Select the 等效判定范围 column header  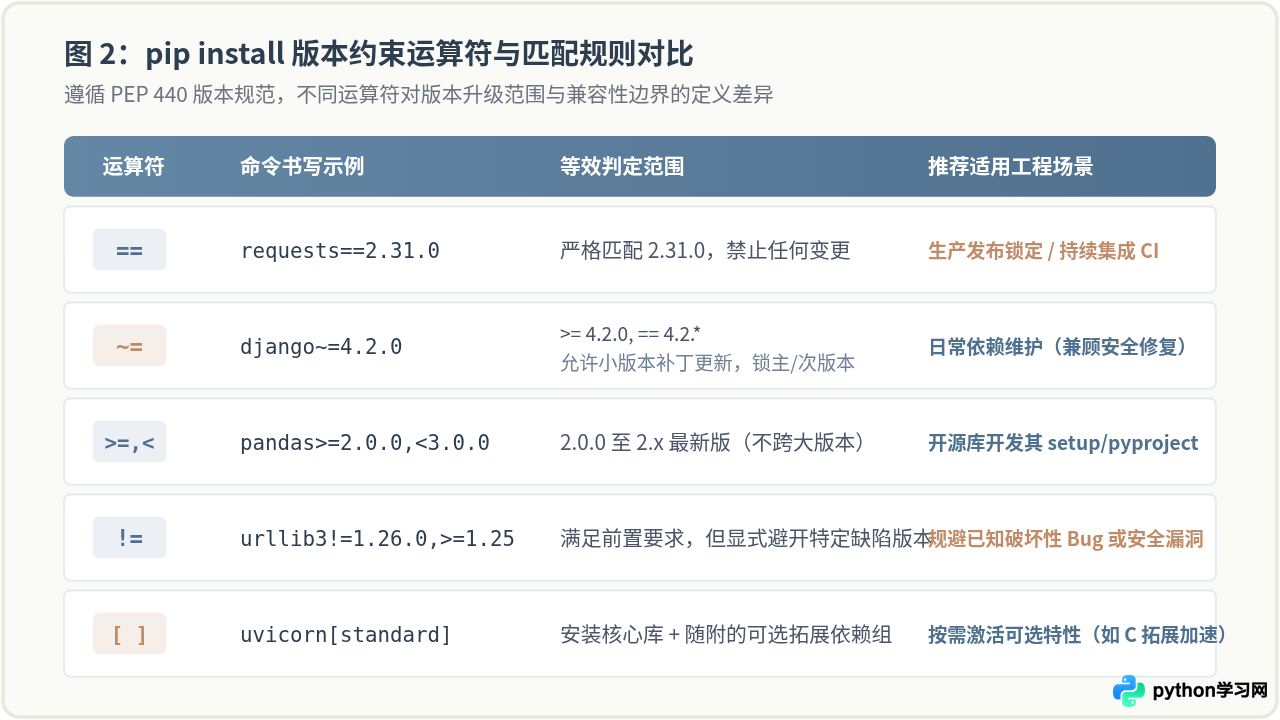point(622,166)
